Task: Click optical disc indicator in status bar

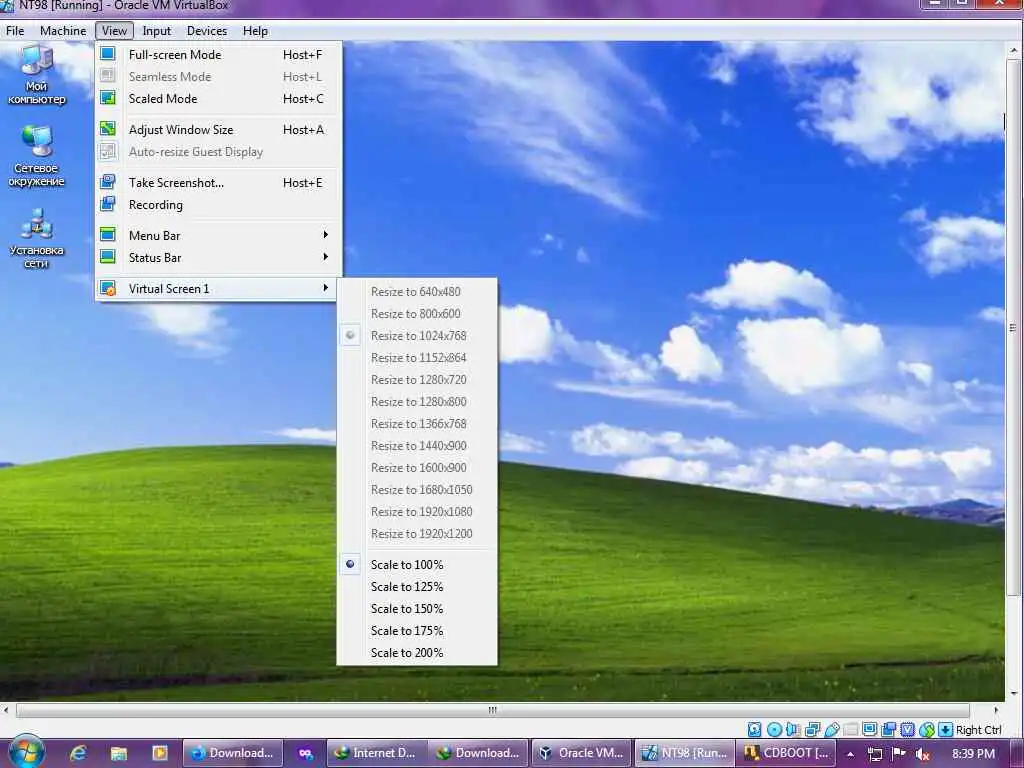Action: 775,729
